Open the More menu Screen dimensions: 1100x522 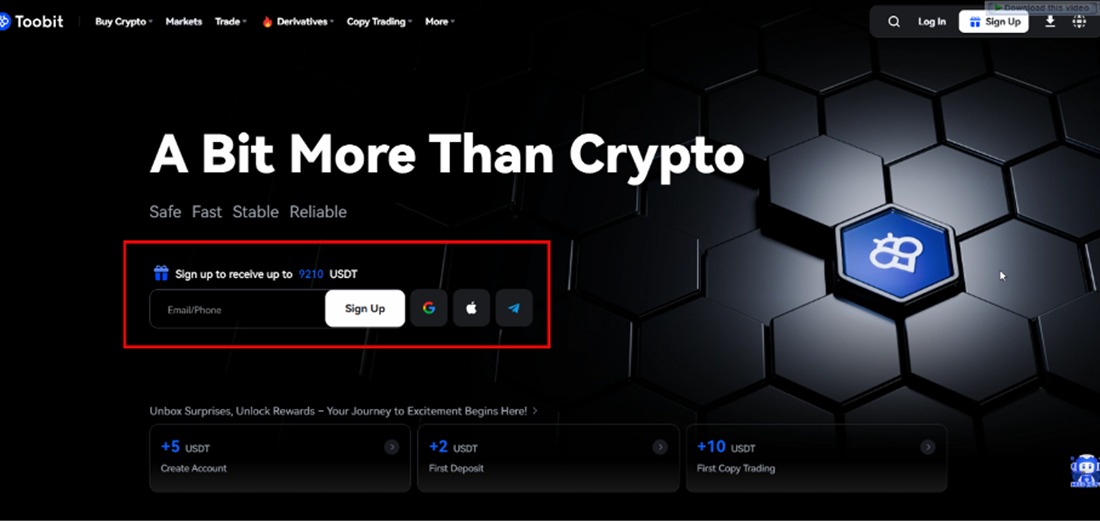[440, 22]
